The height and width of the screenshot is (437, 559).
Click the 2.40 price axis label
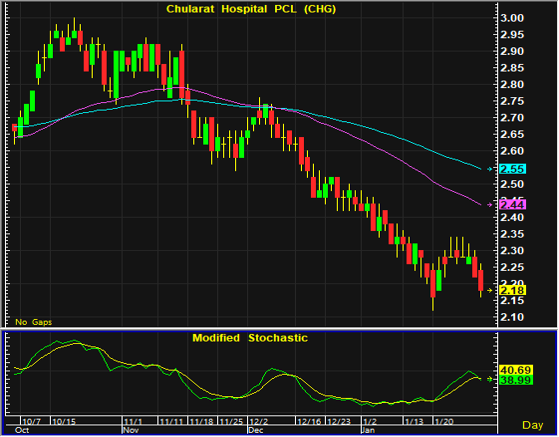pos(512,217)
